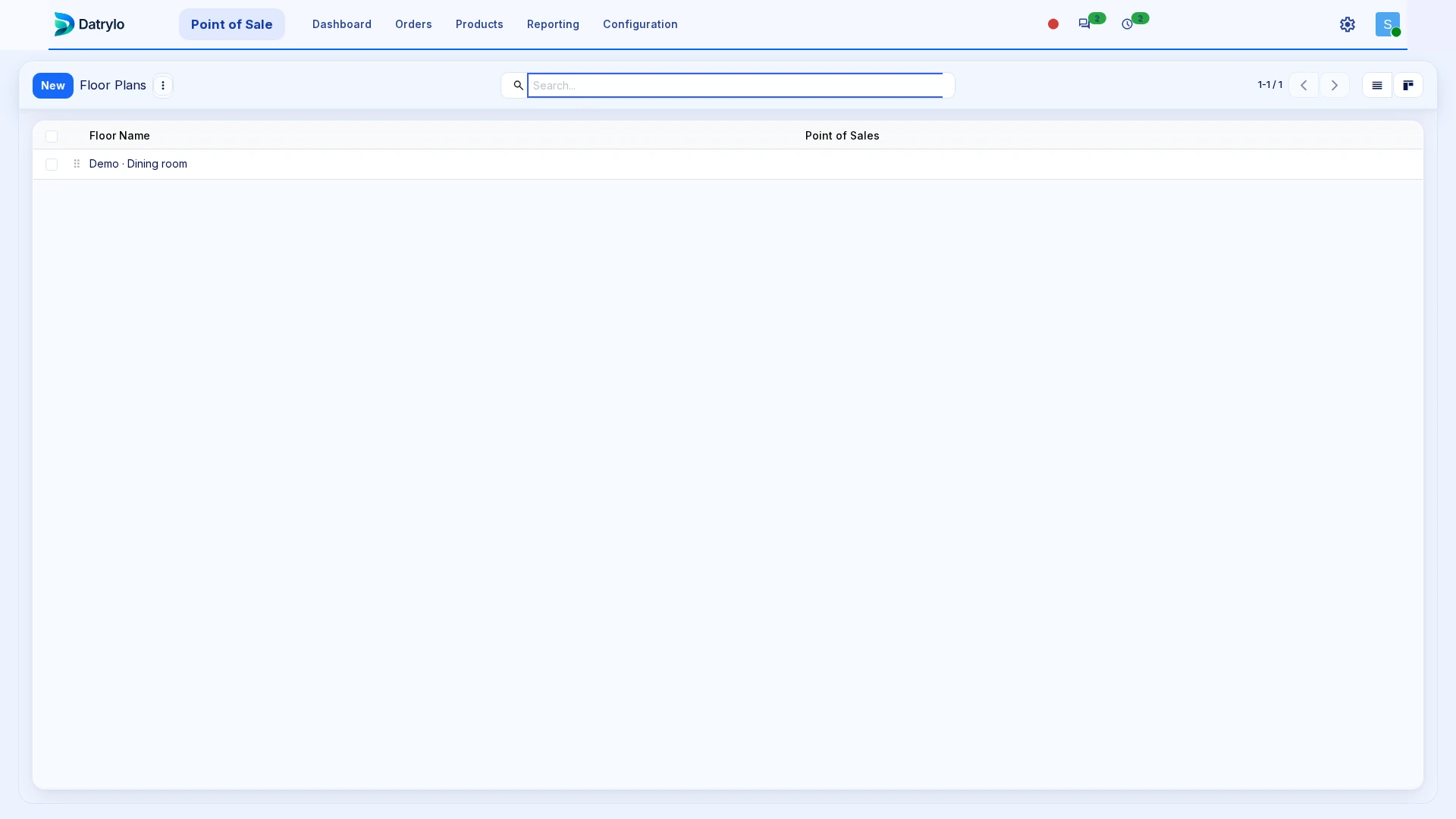Go to the next page arrow
The image size is (1456, 819).
click(x=1335, y=86)
